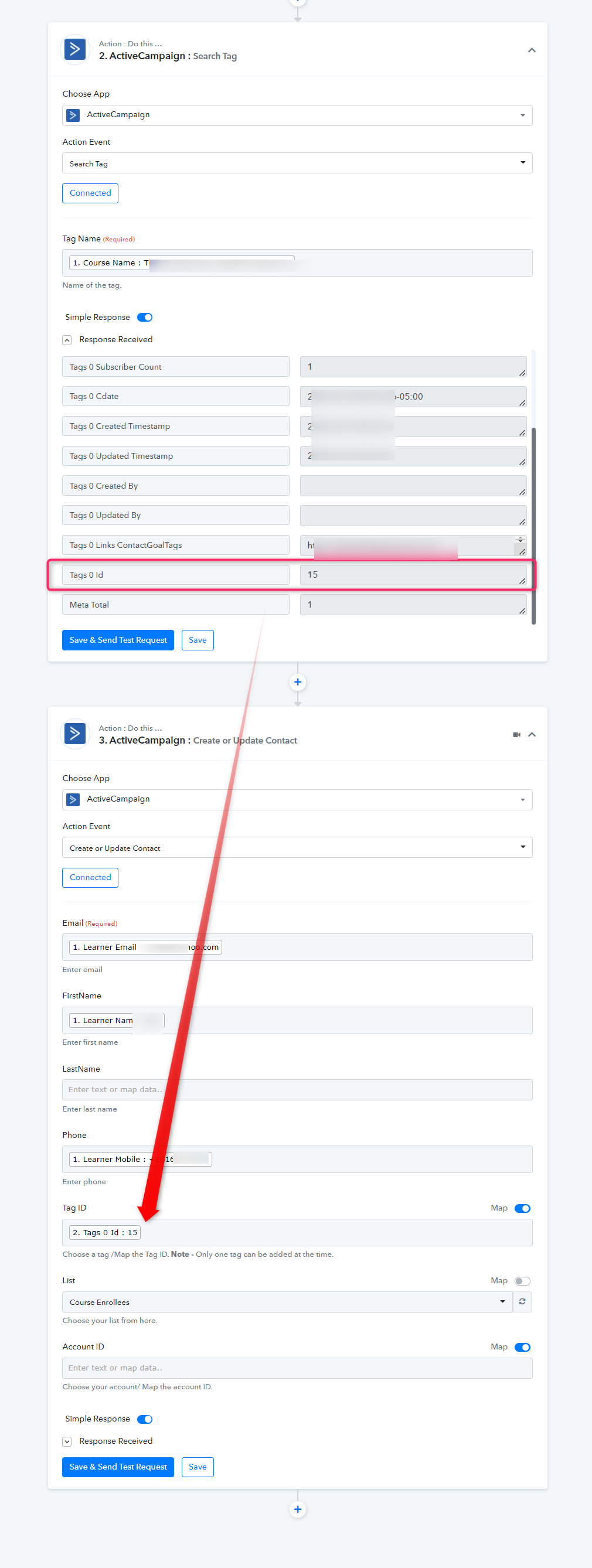Click the Phone input field

(297, 1159)
